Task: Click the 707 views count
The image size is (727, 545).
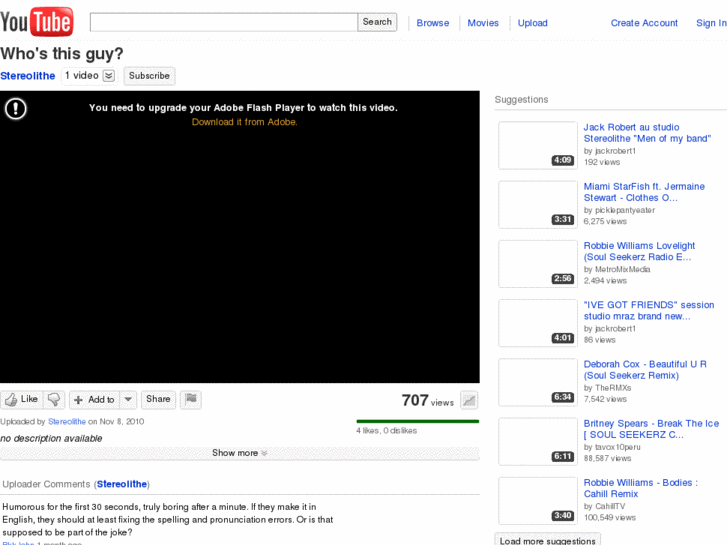Action: [427, 400]
